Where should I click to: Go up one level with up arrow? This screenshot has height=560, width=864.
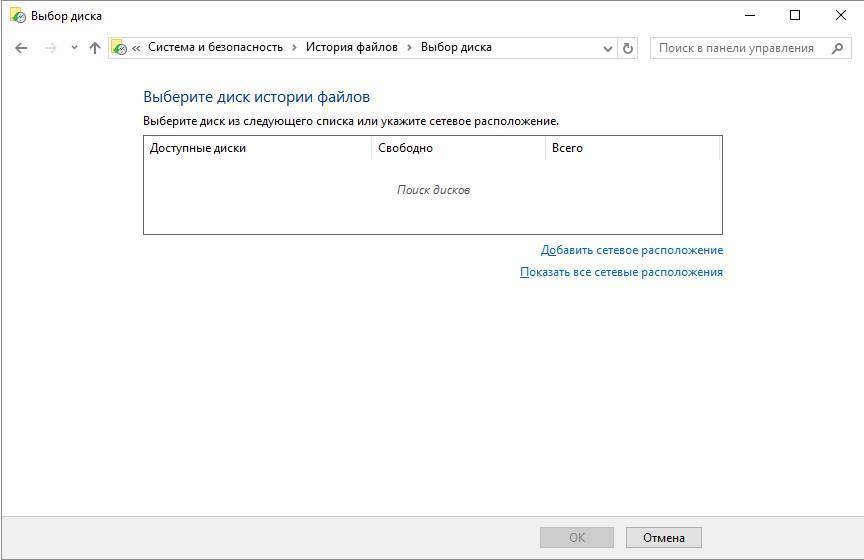click(95, 48)
